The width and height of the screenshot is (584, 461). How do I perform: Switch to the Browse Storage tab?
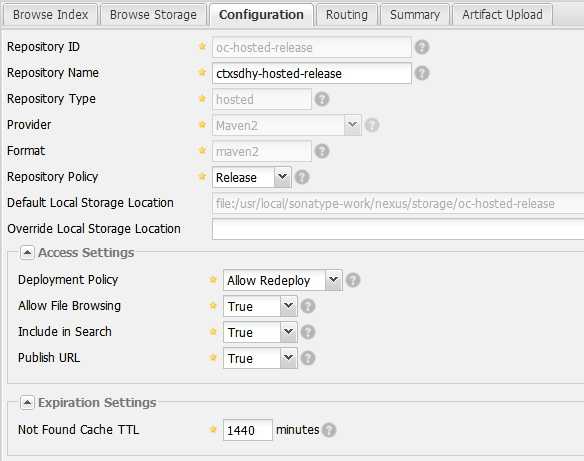[153, 15]
